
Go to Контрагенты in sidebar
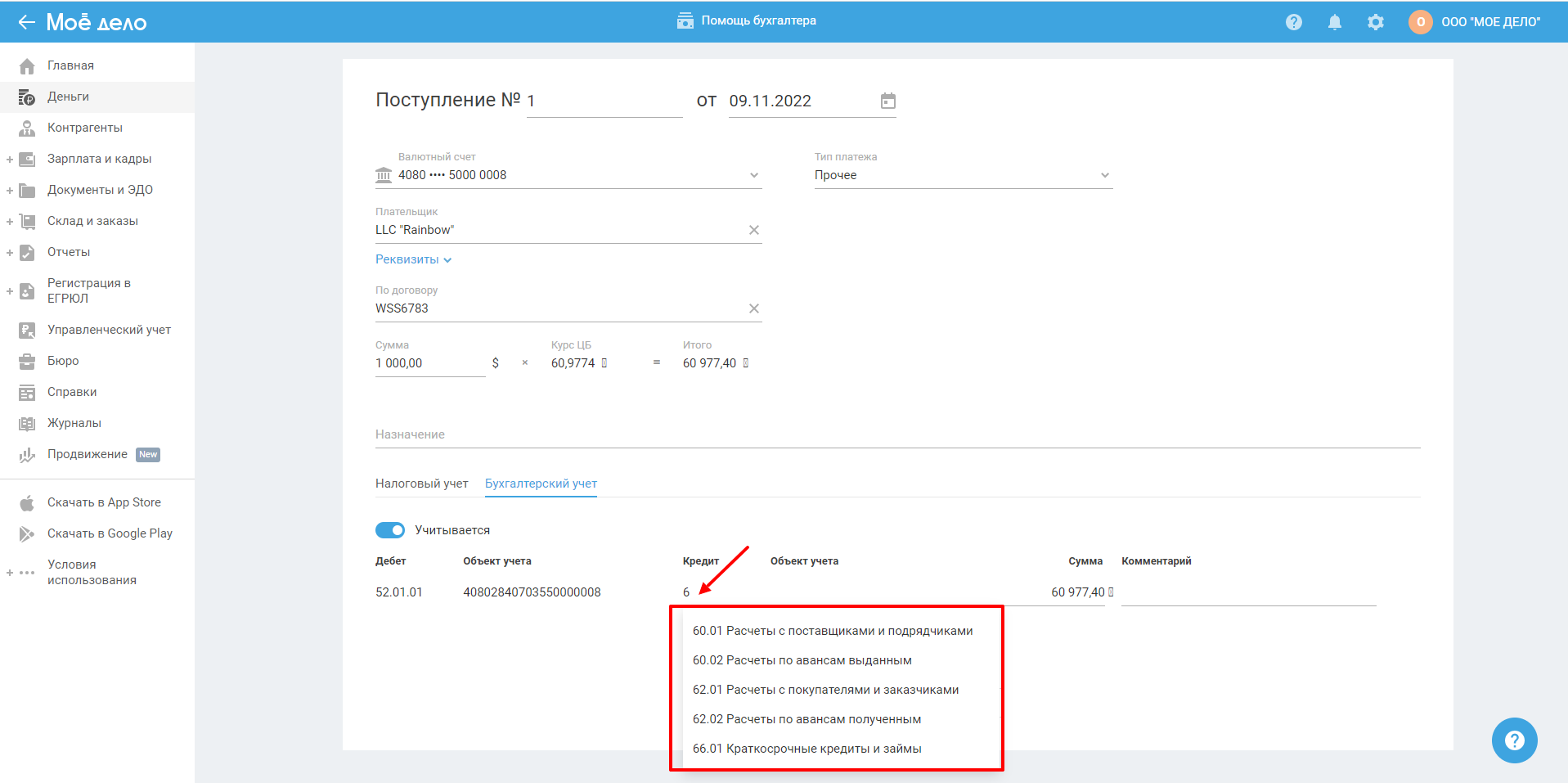tap(84, 128)
